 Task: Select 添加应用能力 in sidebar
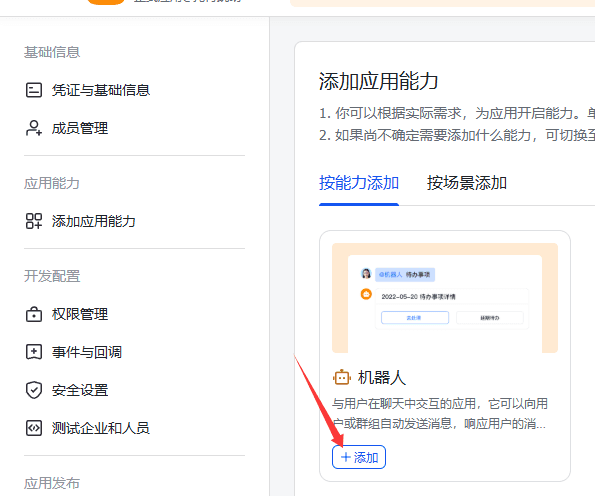93,221
